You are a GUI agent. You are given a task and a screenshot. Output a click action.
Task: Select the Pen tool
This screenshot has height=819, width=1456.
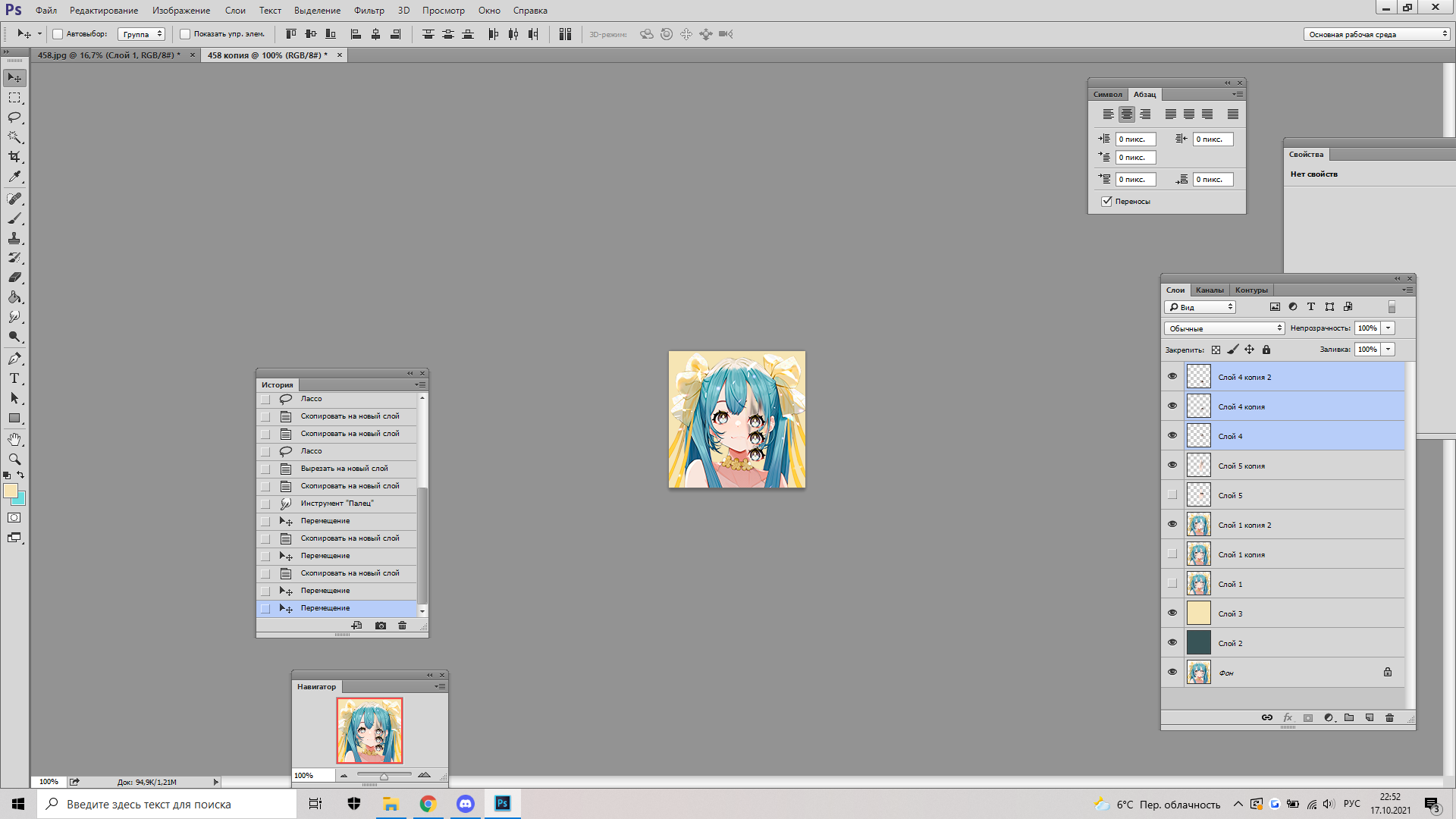[x=14, y=359]
